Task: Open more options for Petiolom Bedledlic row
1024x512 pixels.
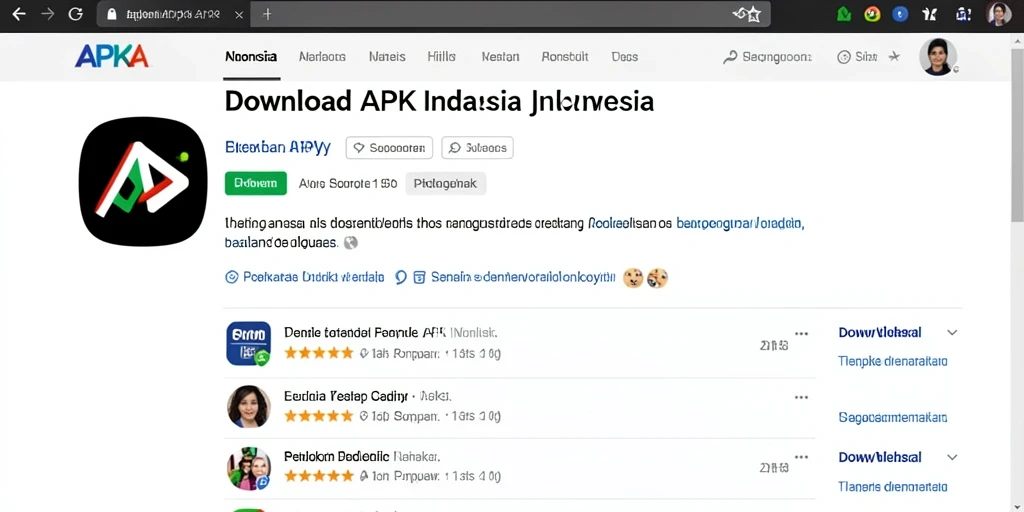Action: pyautogui.click(x=801, y=457)
